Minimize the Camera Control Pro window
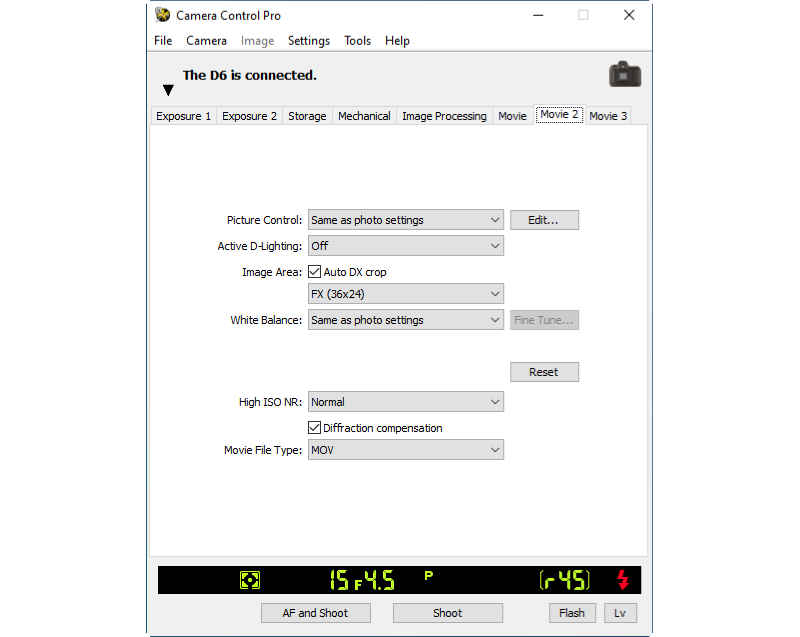This screenshot has width=800, height=637. click(538, 15)
